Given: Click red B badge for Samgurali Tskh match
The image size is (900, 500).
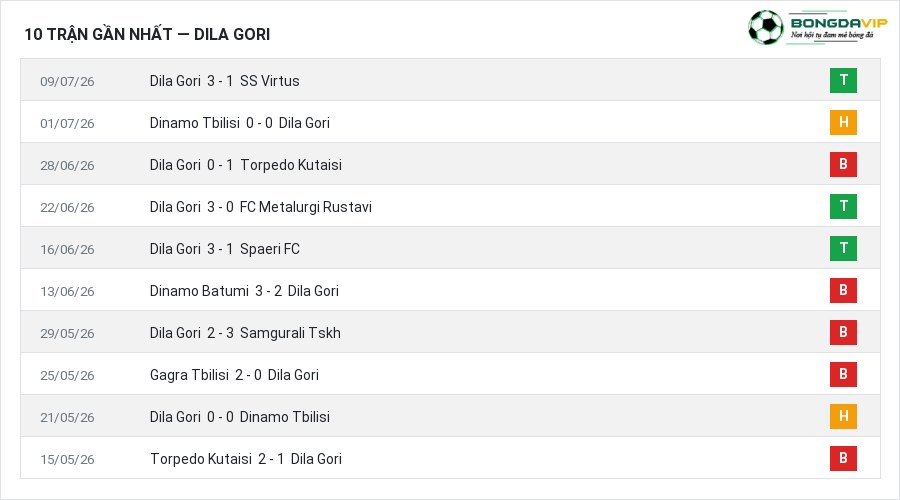Looking at the screenshot, I should coord(843,332).
